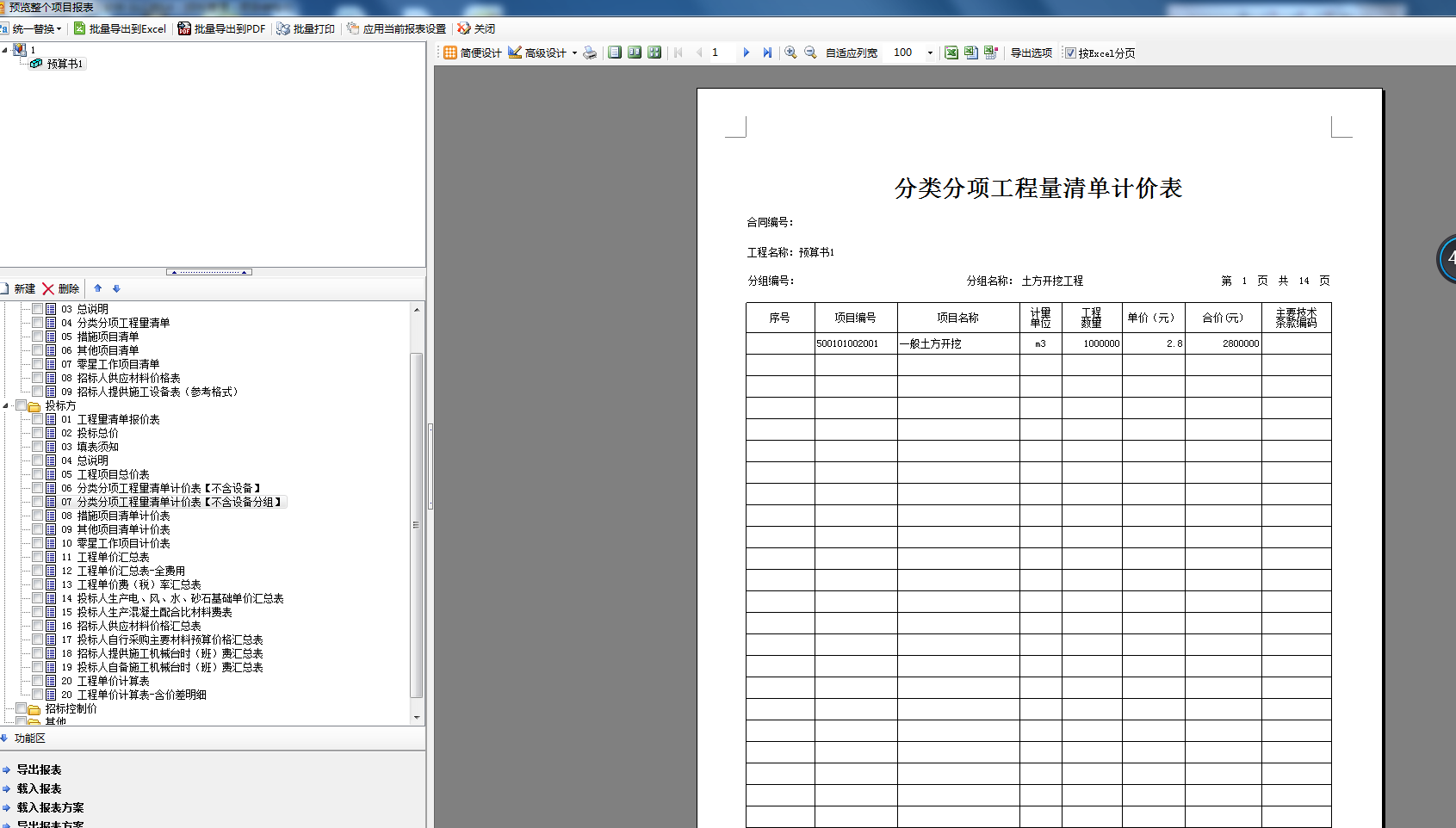
Task: Click 批量导出到Excel toolbar button
Action: tap(120, 28)
